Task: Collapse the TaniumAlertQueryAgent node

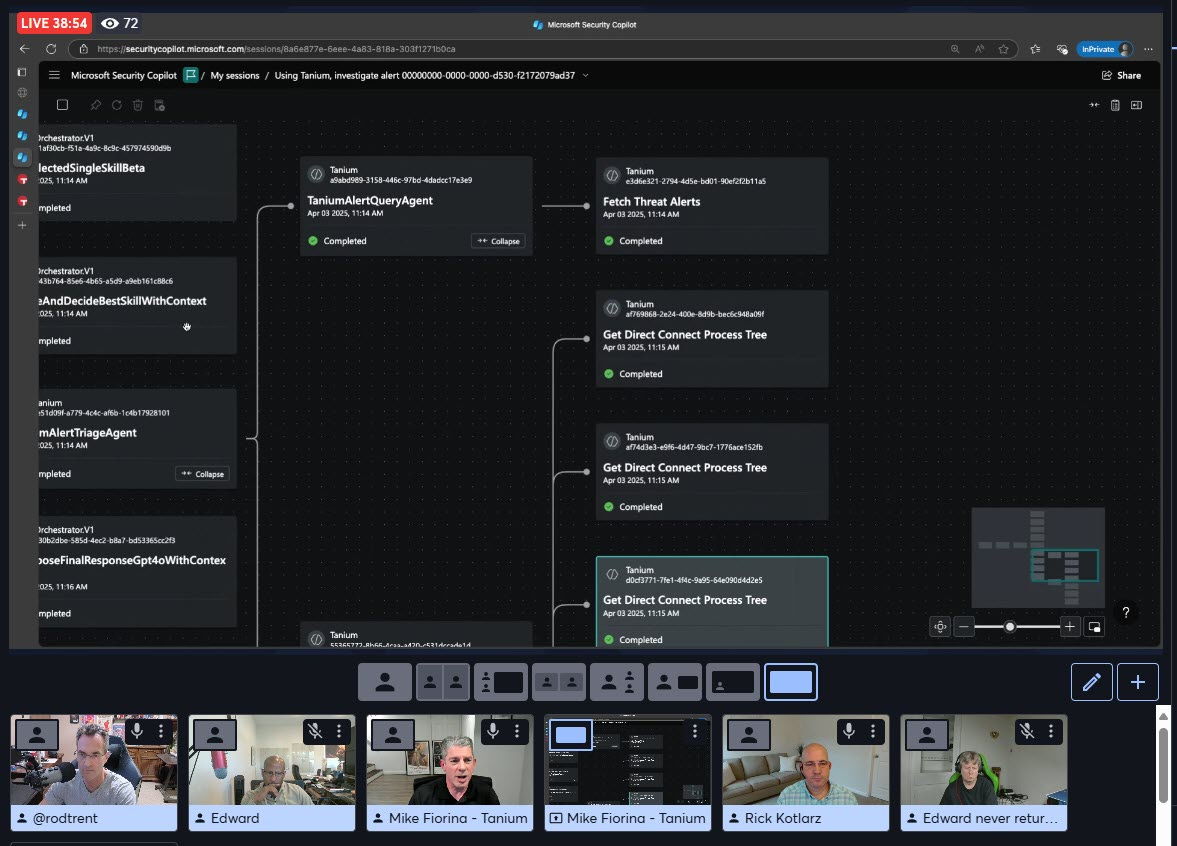Action: pyautogui.click(x=498, y=241)
